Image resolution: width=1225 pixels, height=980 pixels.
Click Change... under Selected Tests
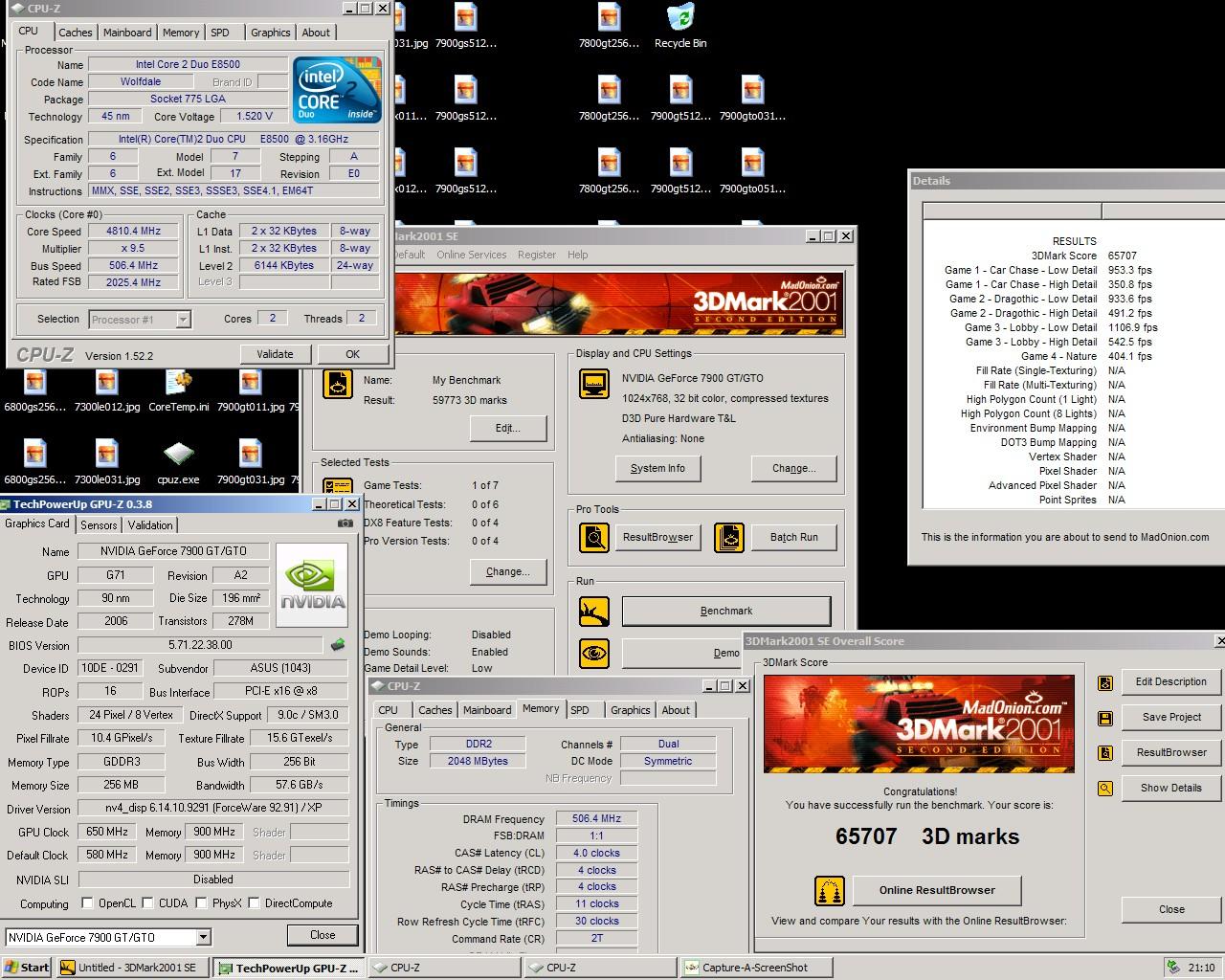[x=508, y=571]
